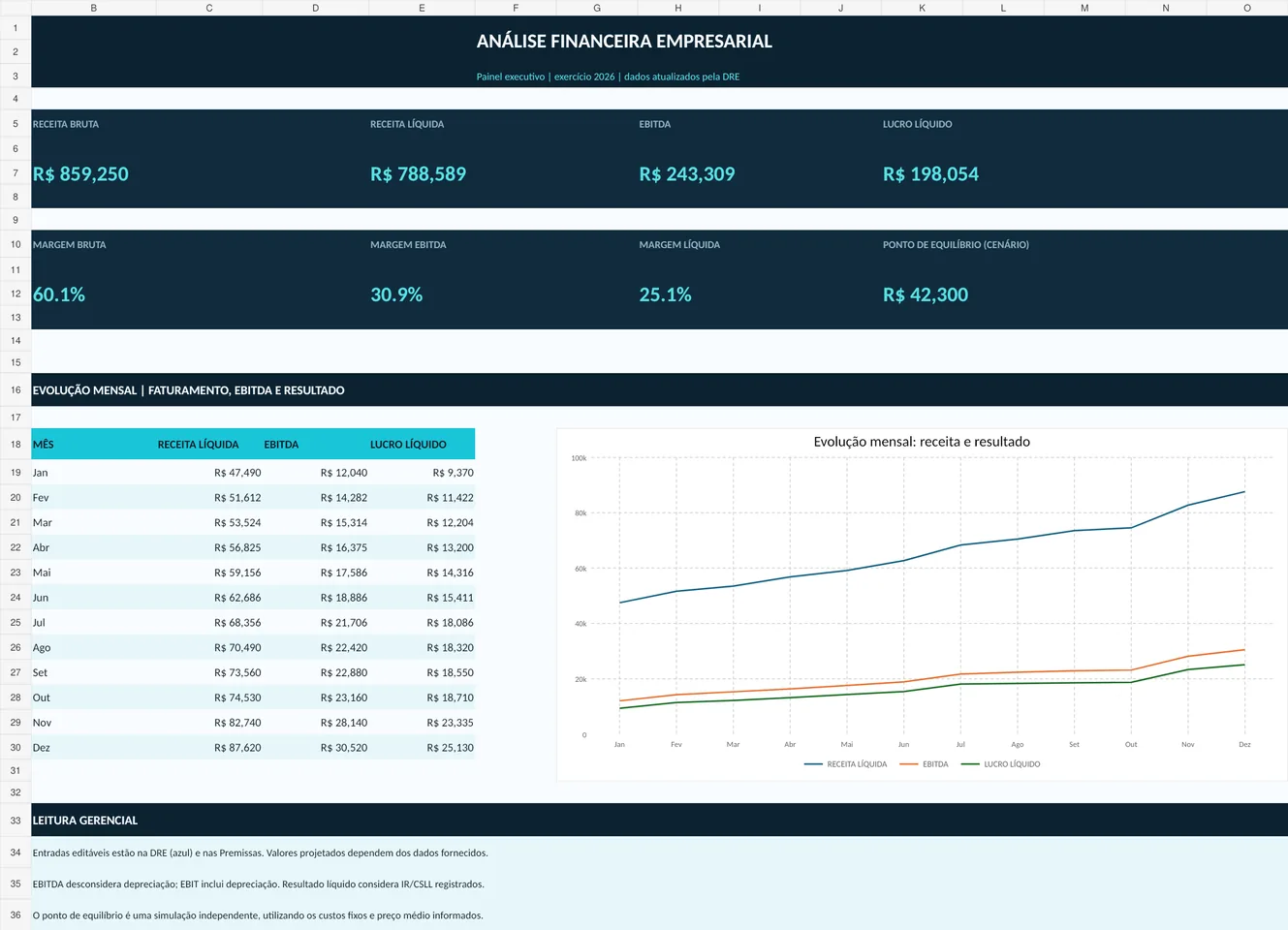Click the chart title 'Evolução mensal: receita e resultado'

(922, 442)
